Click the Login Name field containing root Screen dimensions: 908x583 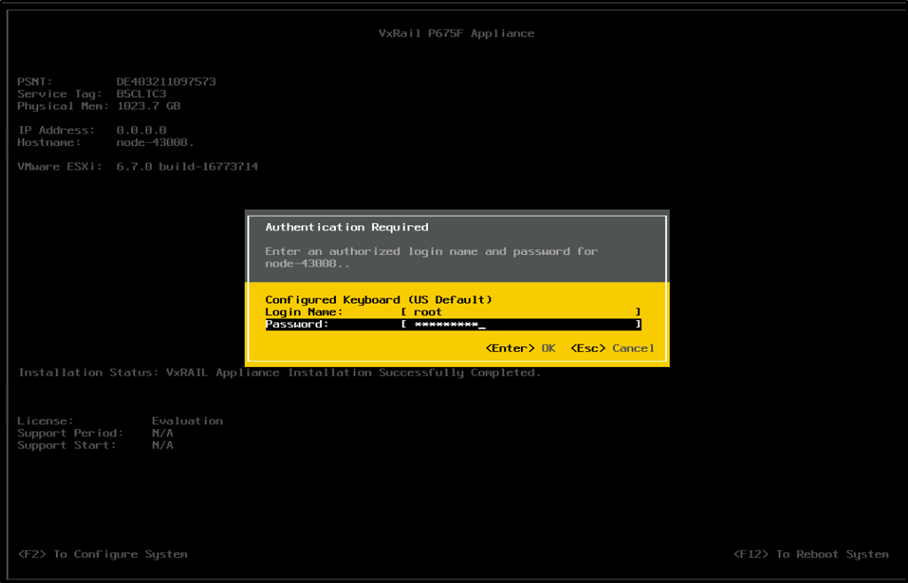coord(521,312)
